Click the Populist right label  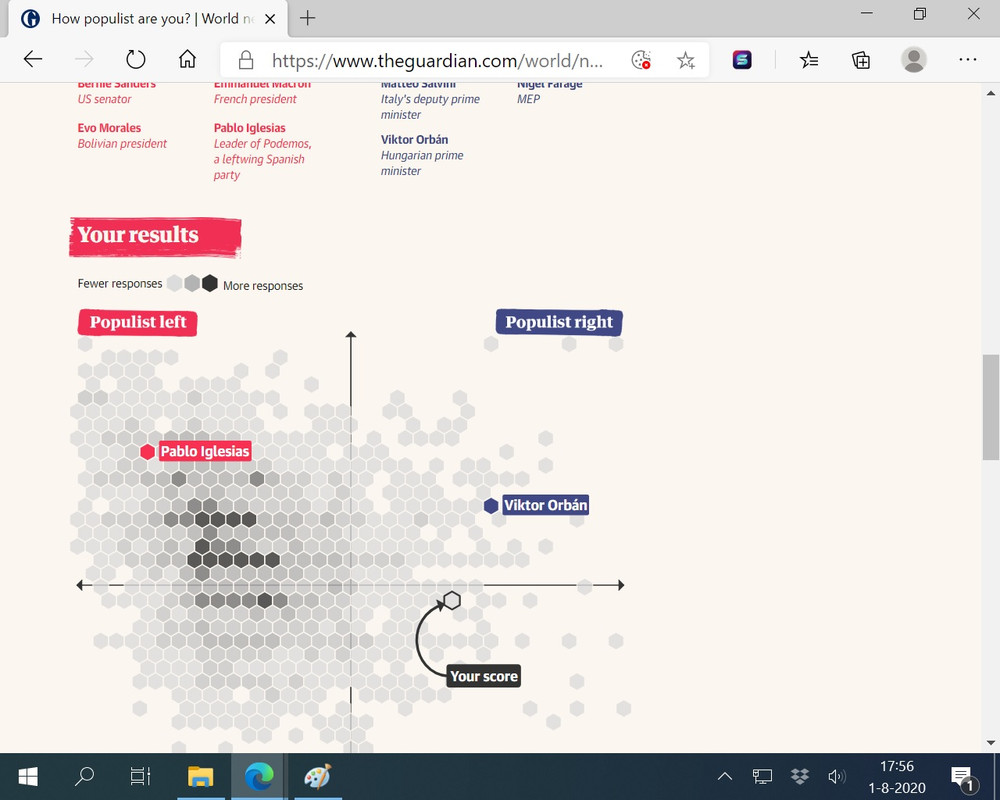pos(559,322)
